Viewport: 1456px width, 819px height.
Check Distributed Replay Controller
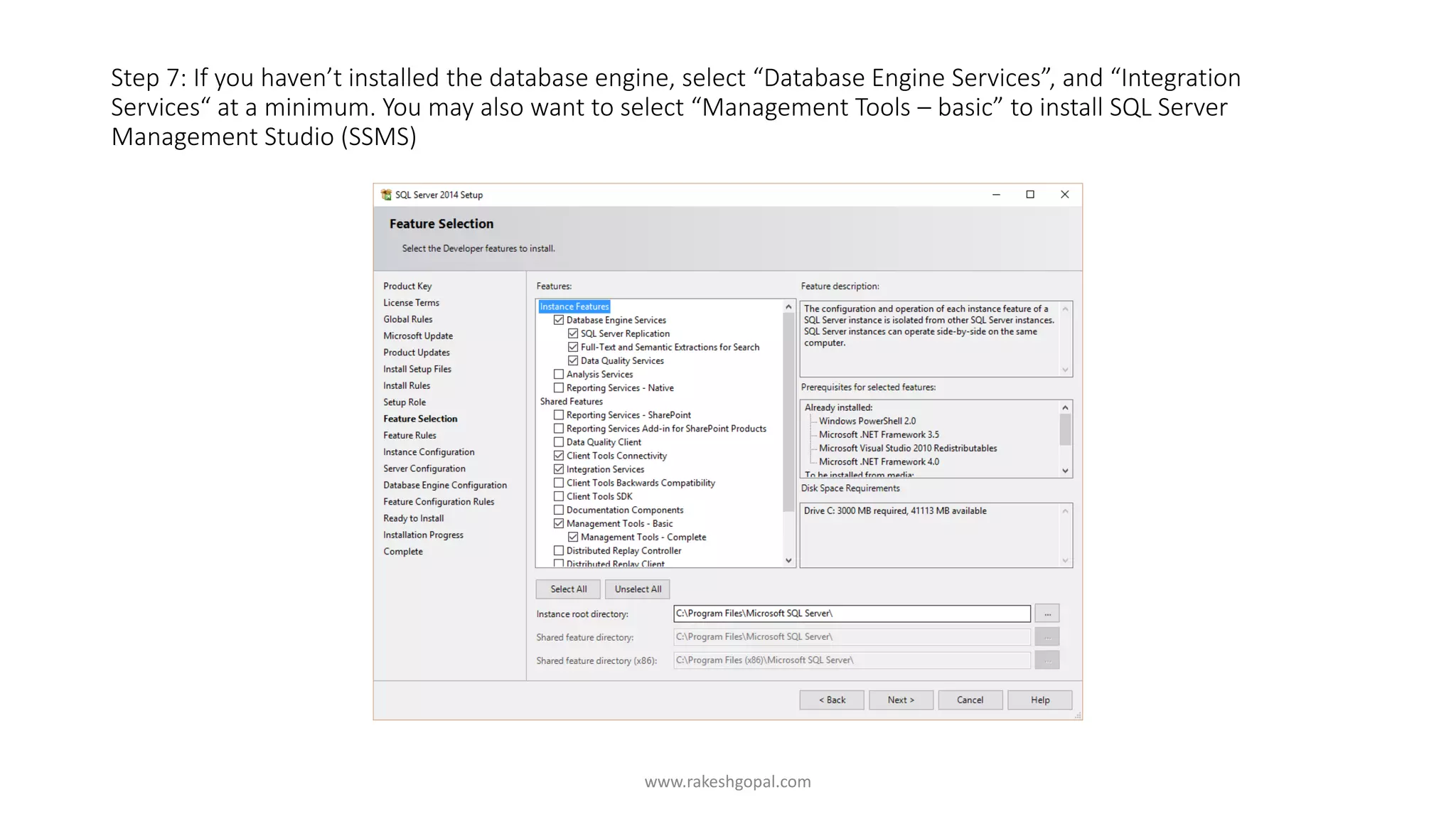pyautogui.click(x=559, y=550)
